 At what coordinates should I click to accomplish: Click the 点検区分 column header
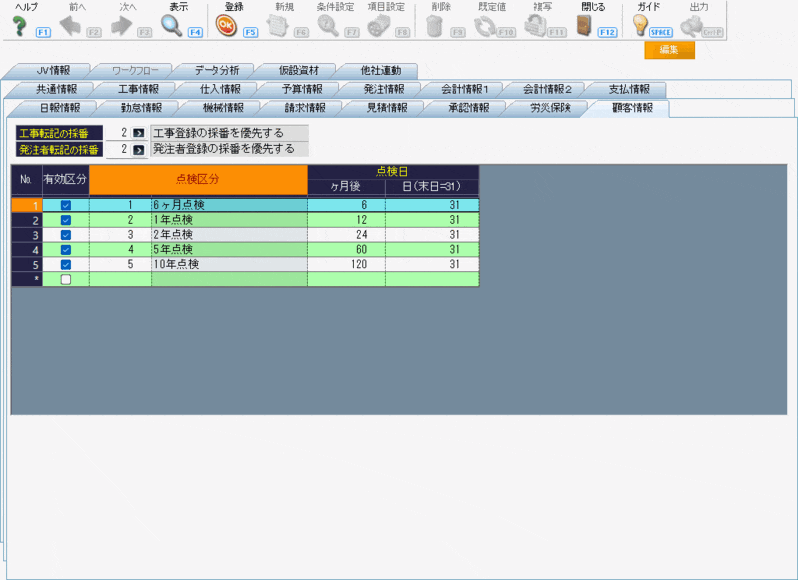pyautogui.click(x=198, y=179)
